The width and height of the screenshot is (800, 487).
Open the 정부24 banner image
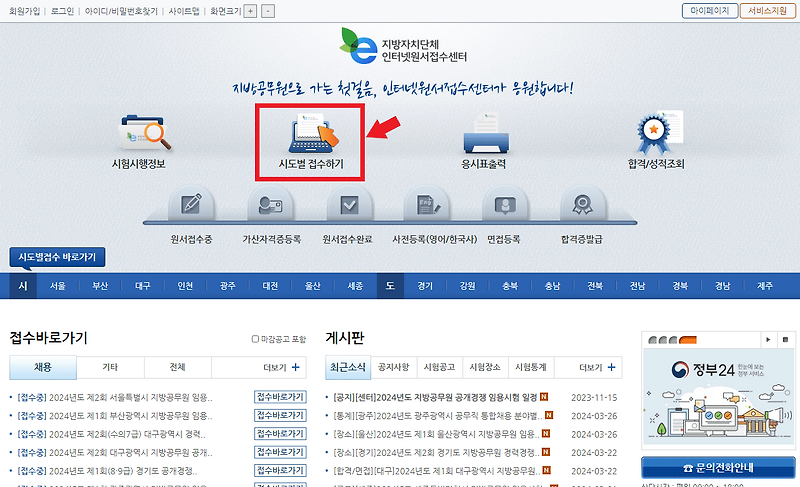coord(718,399)
